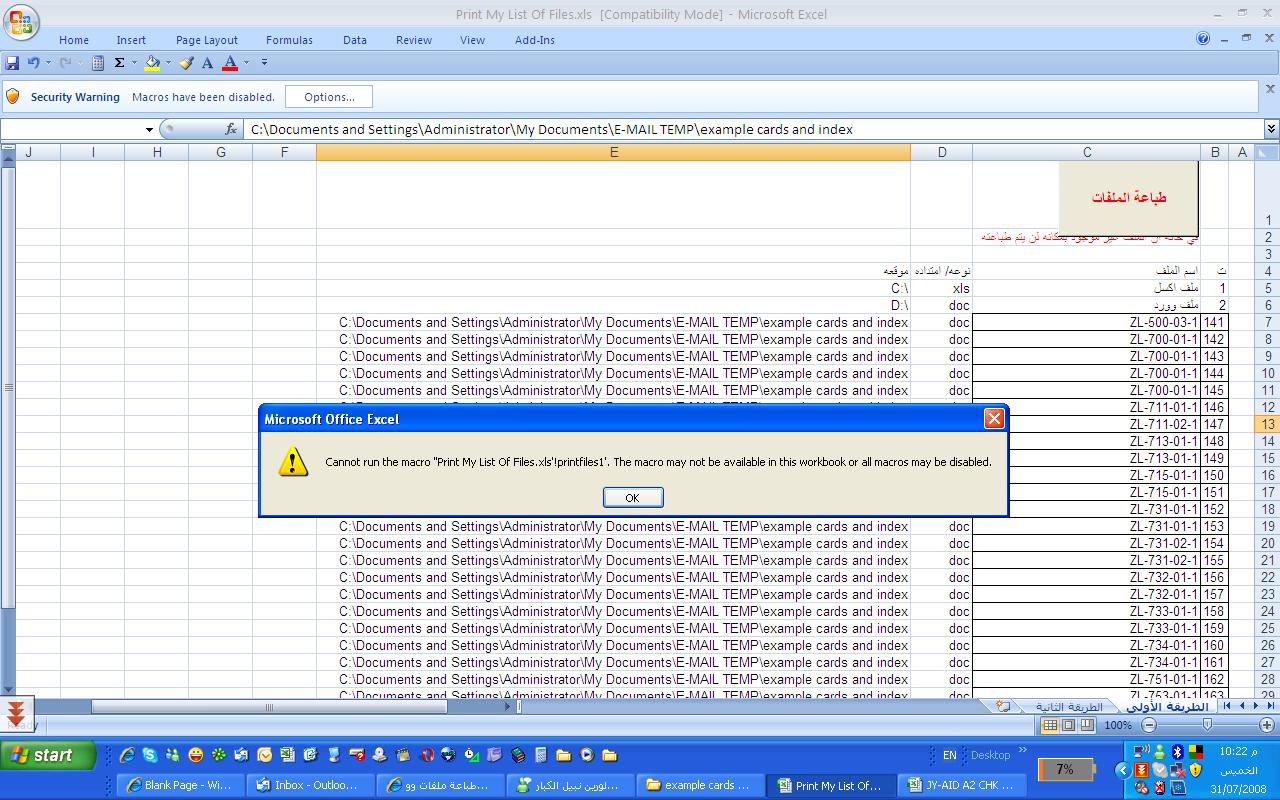Open the Formulas ribbon tab
Viewport: 1280px width, 800px height.
(289, 40)
